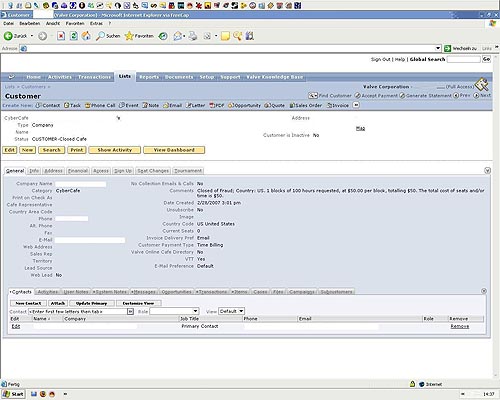Open the View Default dropdown
Image resolution: width=500 pixels, height=400 pixels.
[232, 311]
